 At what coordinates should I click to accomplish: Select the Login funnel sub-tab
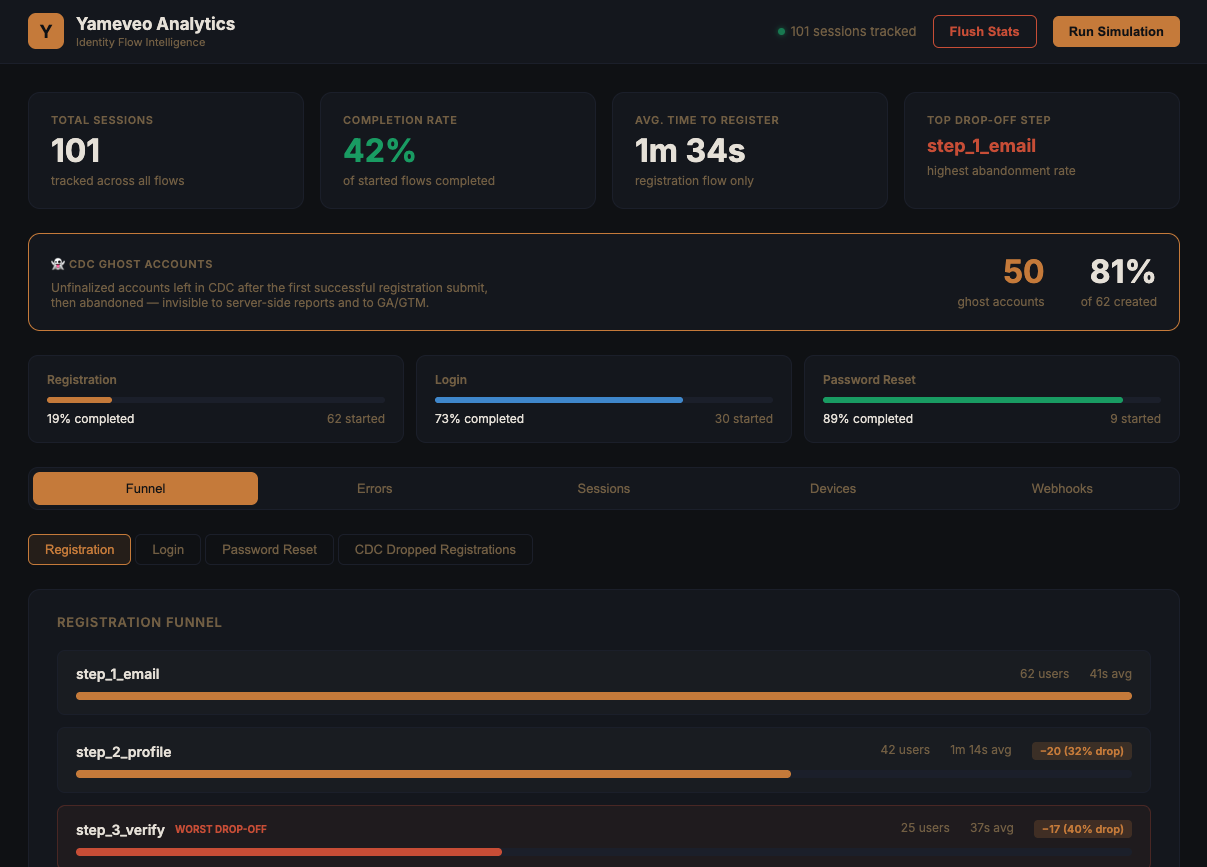(x=168, y=550)
